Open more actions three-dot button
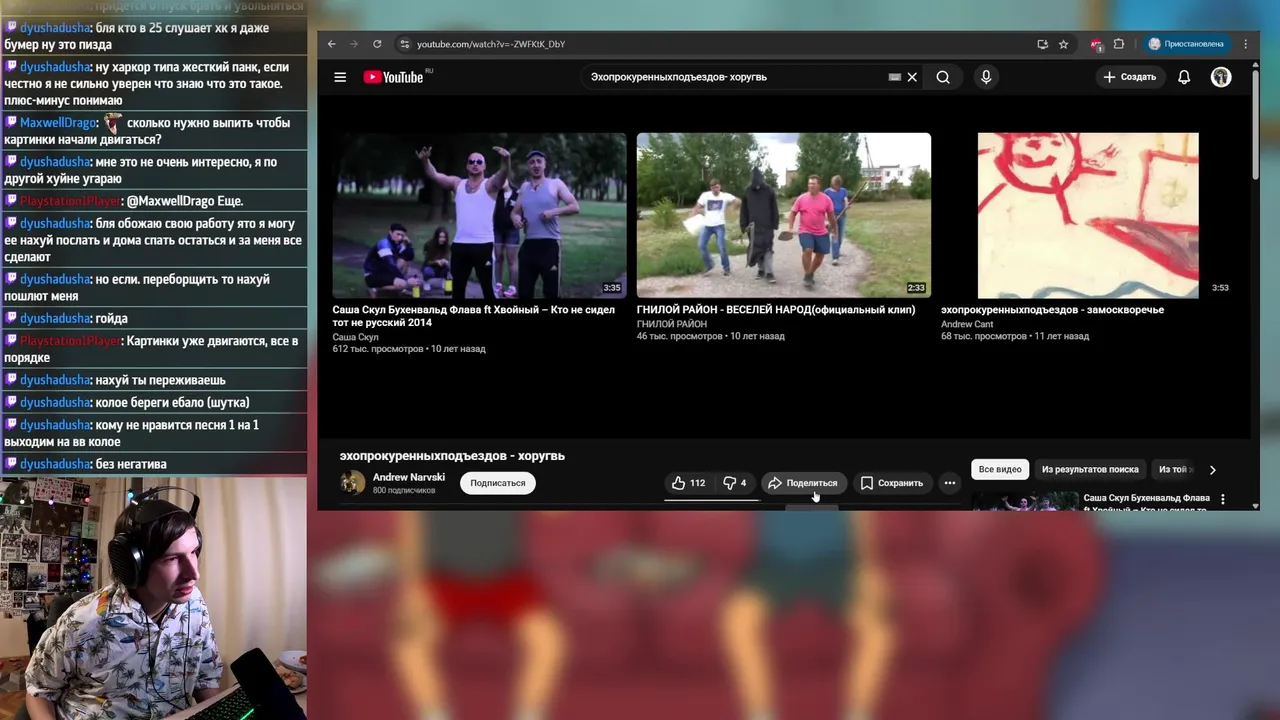1280x720 pixels. (x=950, y=483)
